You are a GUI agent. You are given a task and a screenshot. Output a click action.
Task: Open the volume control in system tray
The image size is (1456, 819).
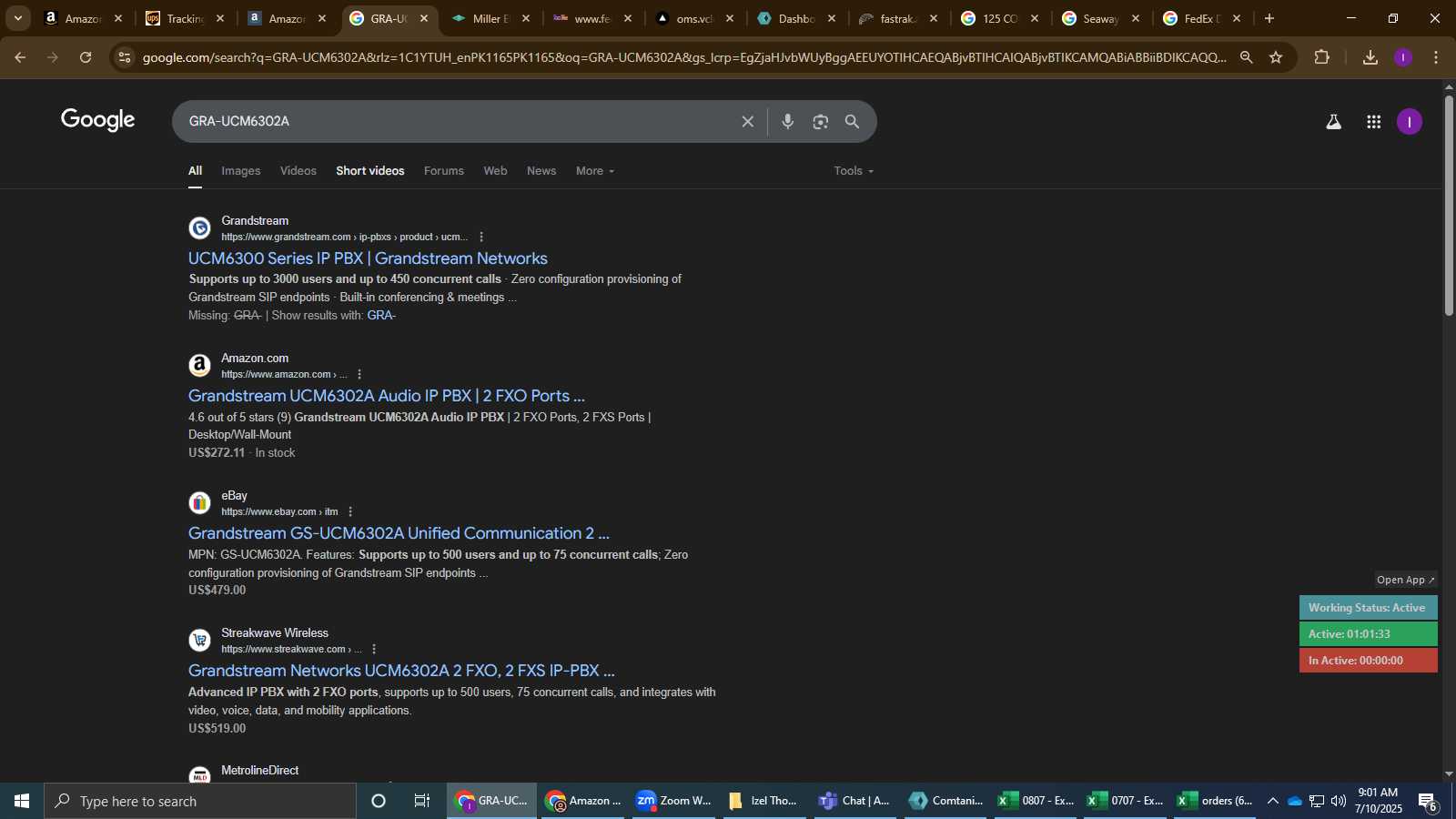(x=1339, y=801)
